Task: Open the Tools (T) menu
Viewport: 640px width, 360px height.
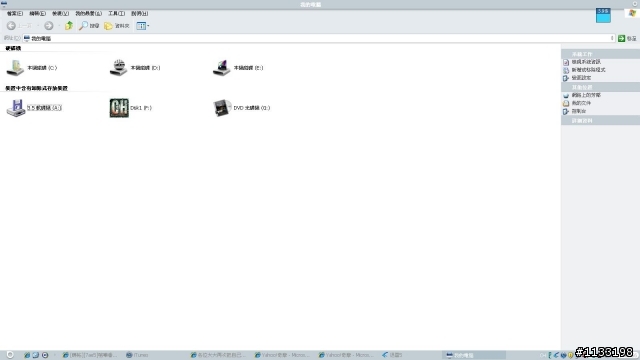Action: [x=116, y=13]
